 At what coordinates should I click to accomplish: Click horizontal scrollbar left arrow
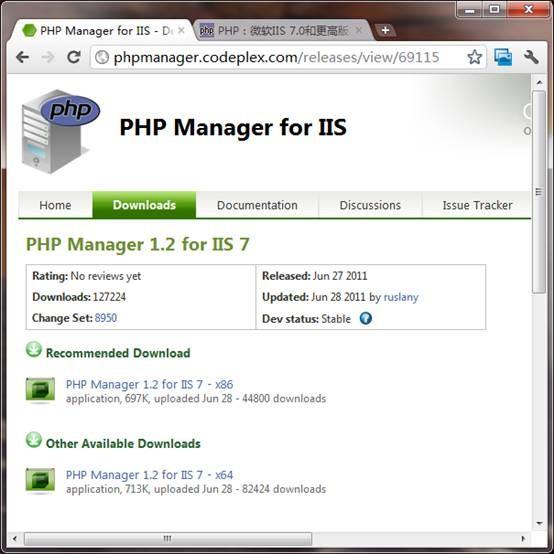(14, 538)
